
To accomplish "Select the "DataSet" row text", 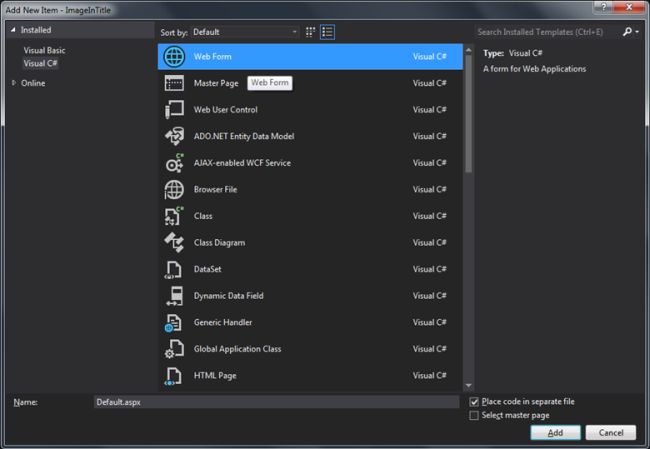I will 207,269.
